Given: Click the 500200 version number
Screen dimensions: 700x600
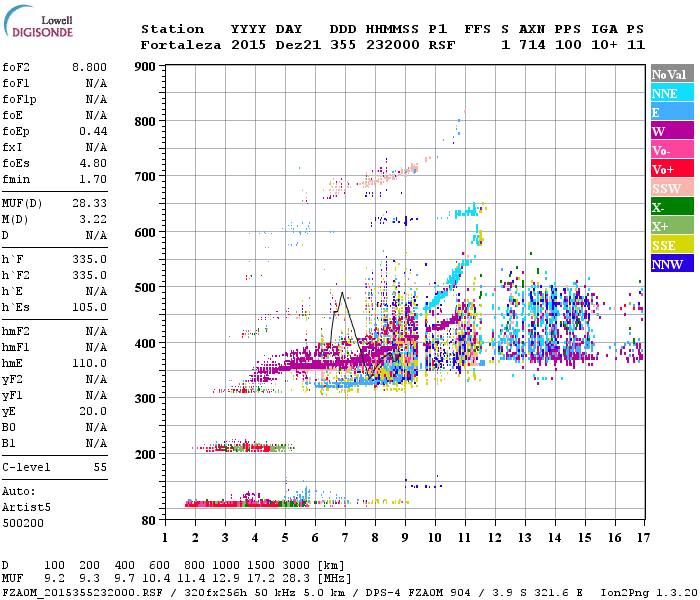Looking at the screenshot, I should pos(23,523).
